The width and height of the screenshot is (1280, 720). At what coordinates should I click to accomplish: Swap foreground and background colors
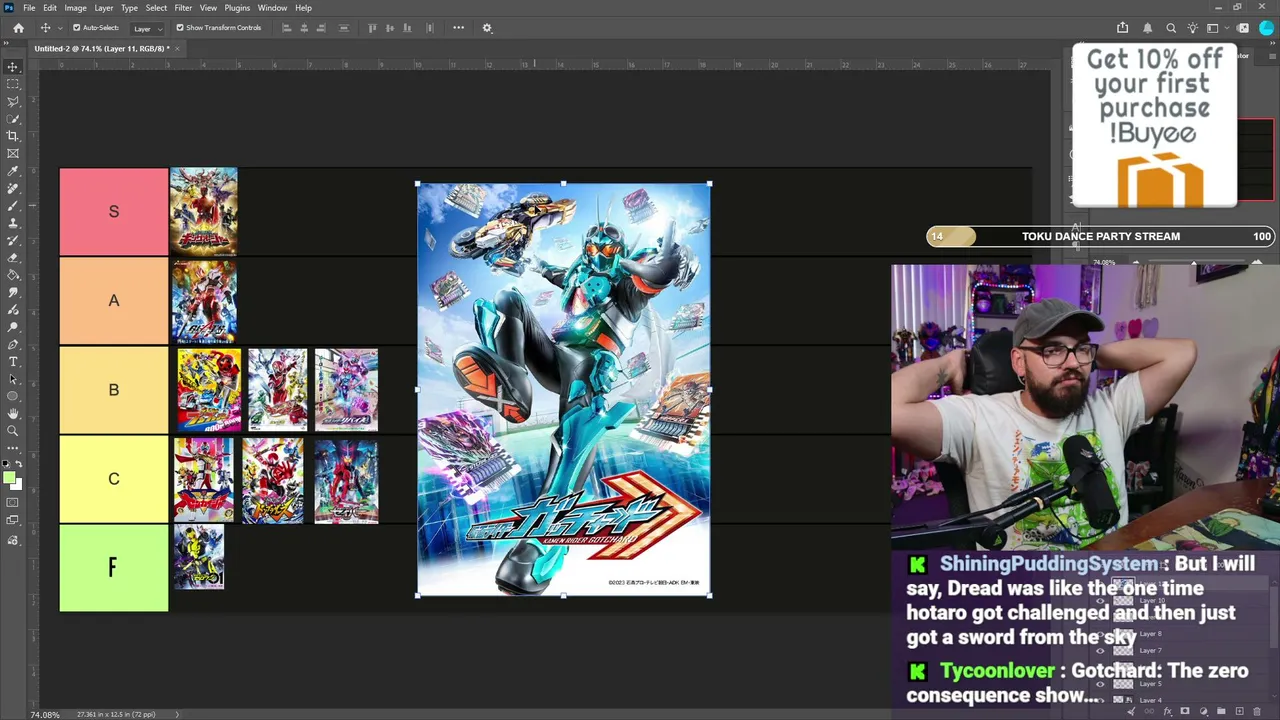19,466
